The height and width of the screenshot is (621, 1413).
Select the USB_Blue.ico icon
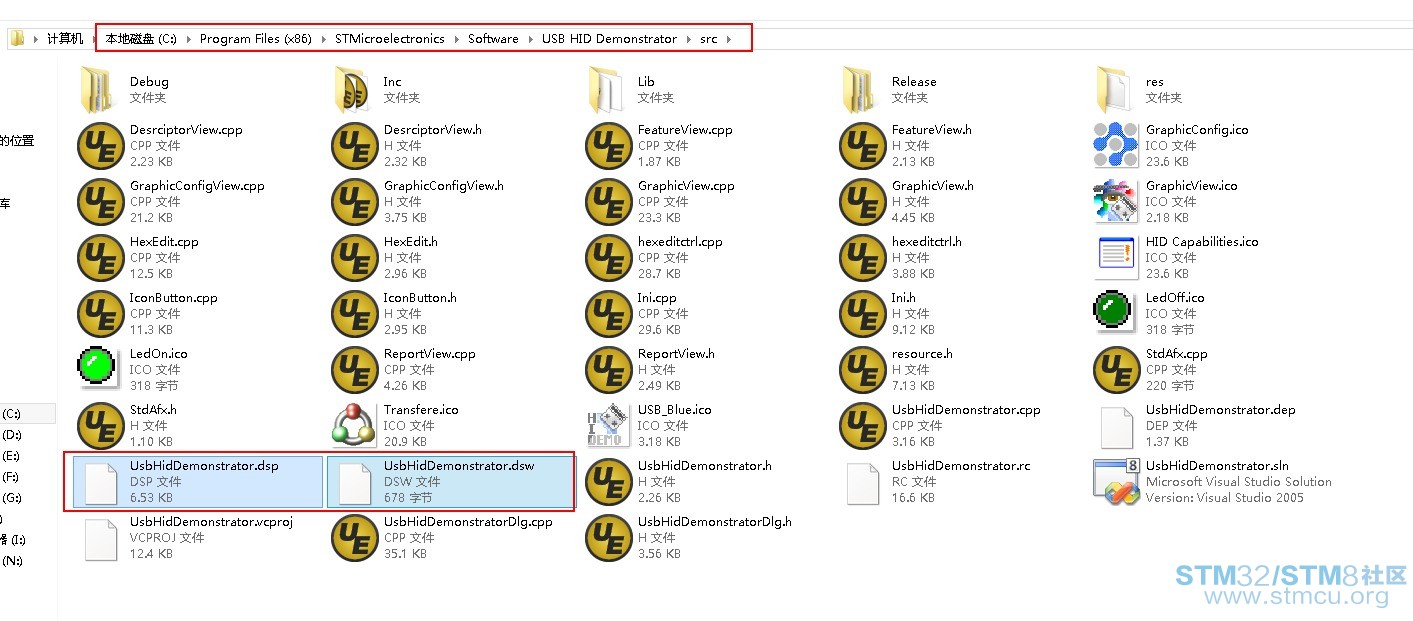point(608,426)
